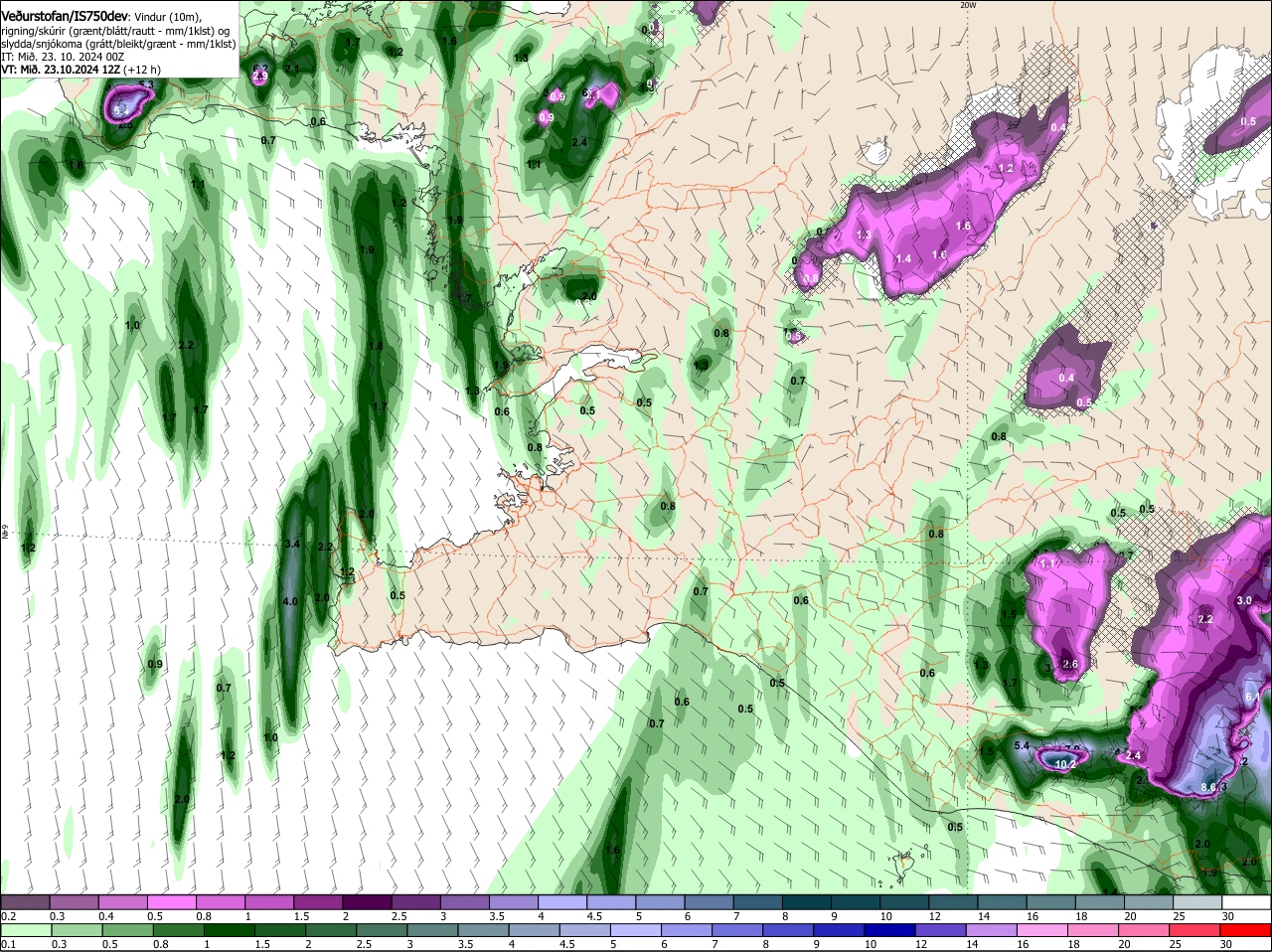
Task: Click the 'rigning/skúrir' legend description line
Action: point(115,31)
